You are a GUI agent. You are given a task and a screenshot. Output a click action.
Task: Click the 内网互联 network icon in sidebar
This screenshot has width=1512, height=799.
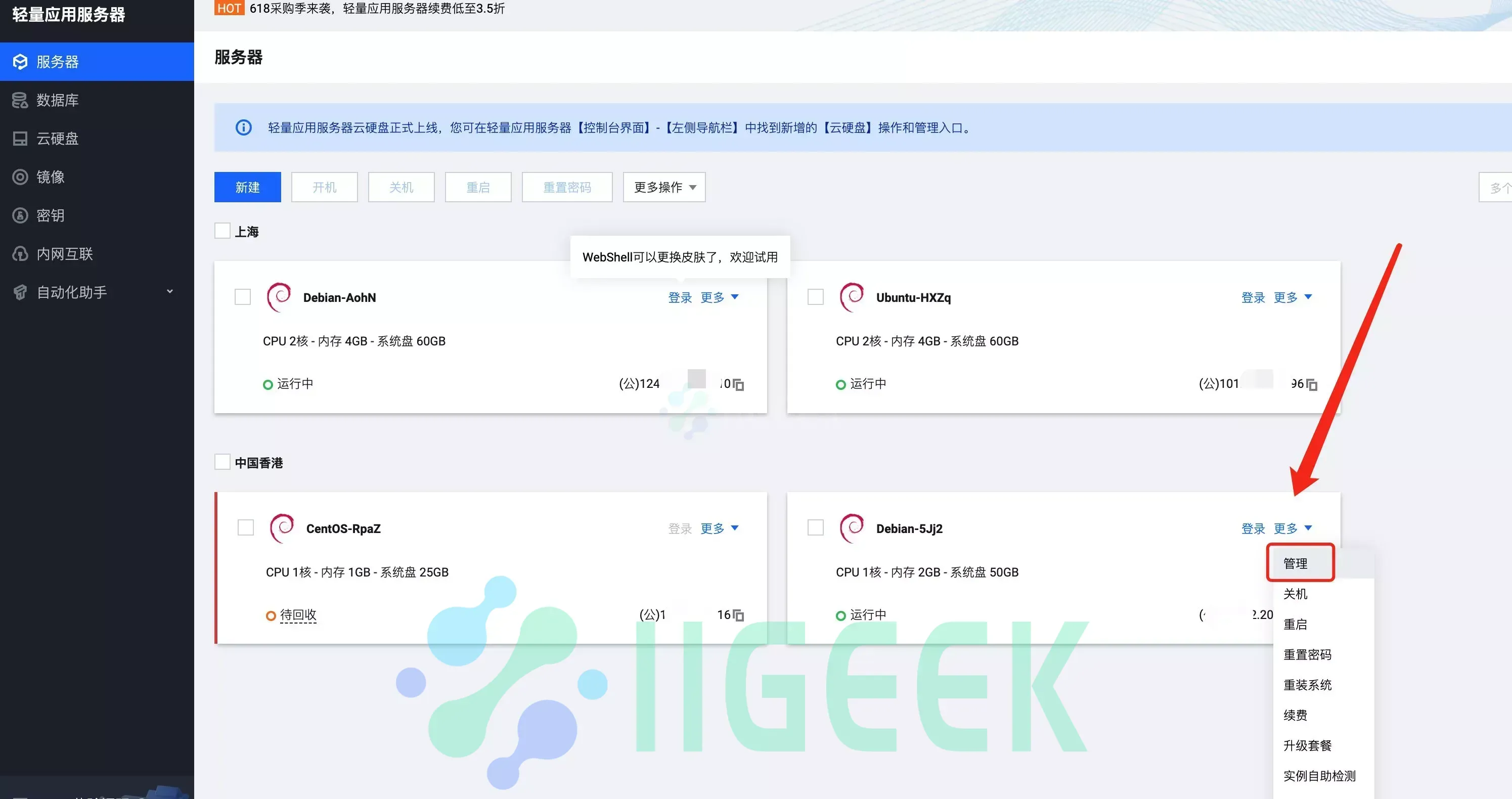[x=20, y=254]
